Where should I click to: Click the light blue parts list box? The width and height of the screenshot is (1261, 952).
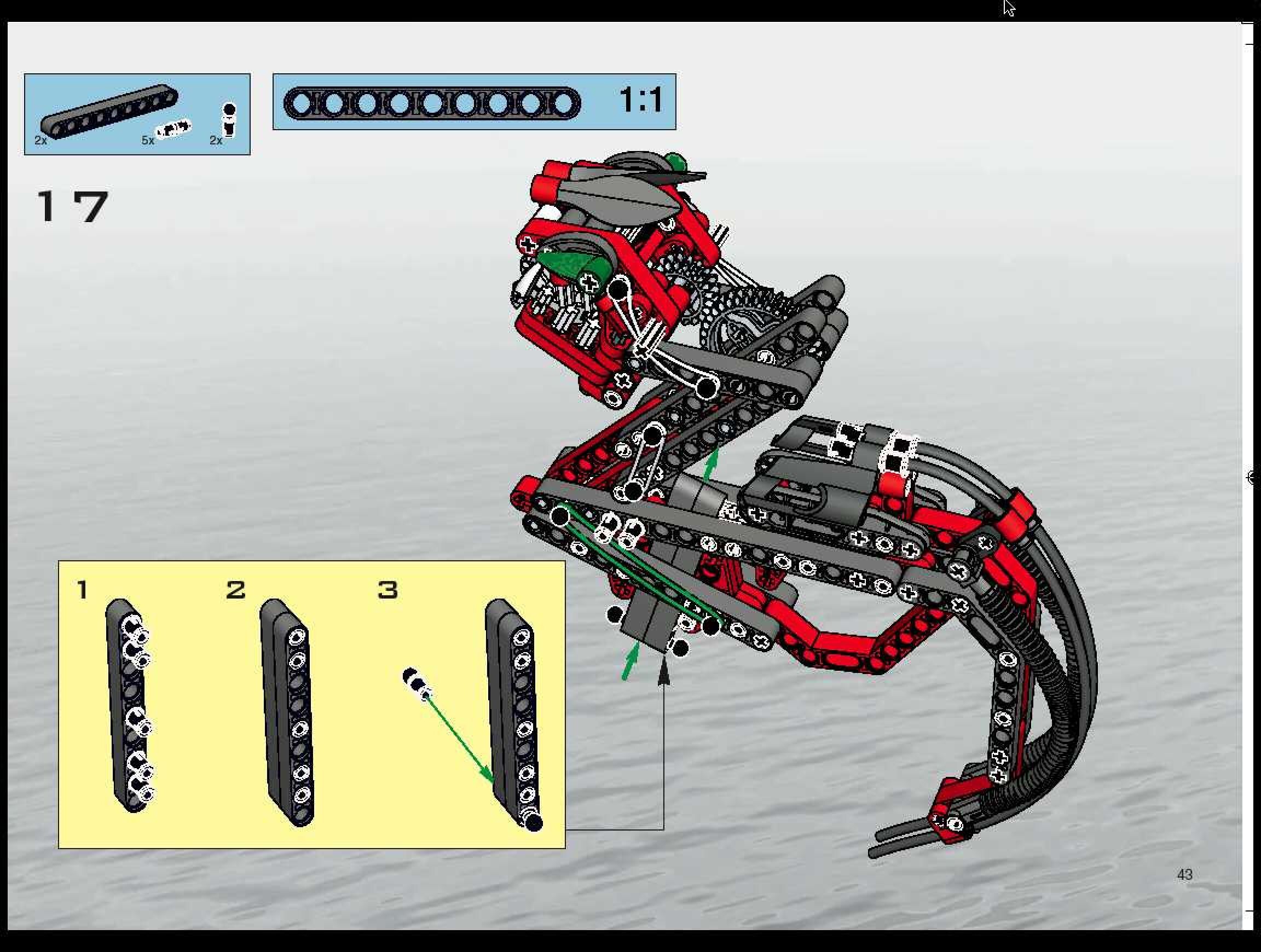[x=137, y=114]
